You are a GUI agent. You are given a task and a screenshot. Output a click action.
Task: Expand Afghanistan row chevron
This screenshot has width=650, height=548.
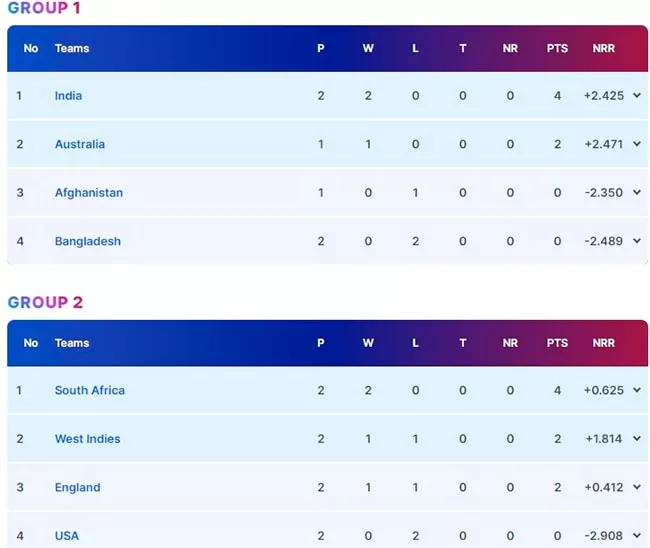tap(637, 192)
